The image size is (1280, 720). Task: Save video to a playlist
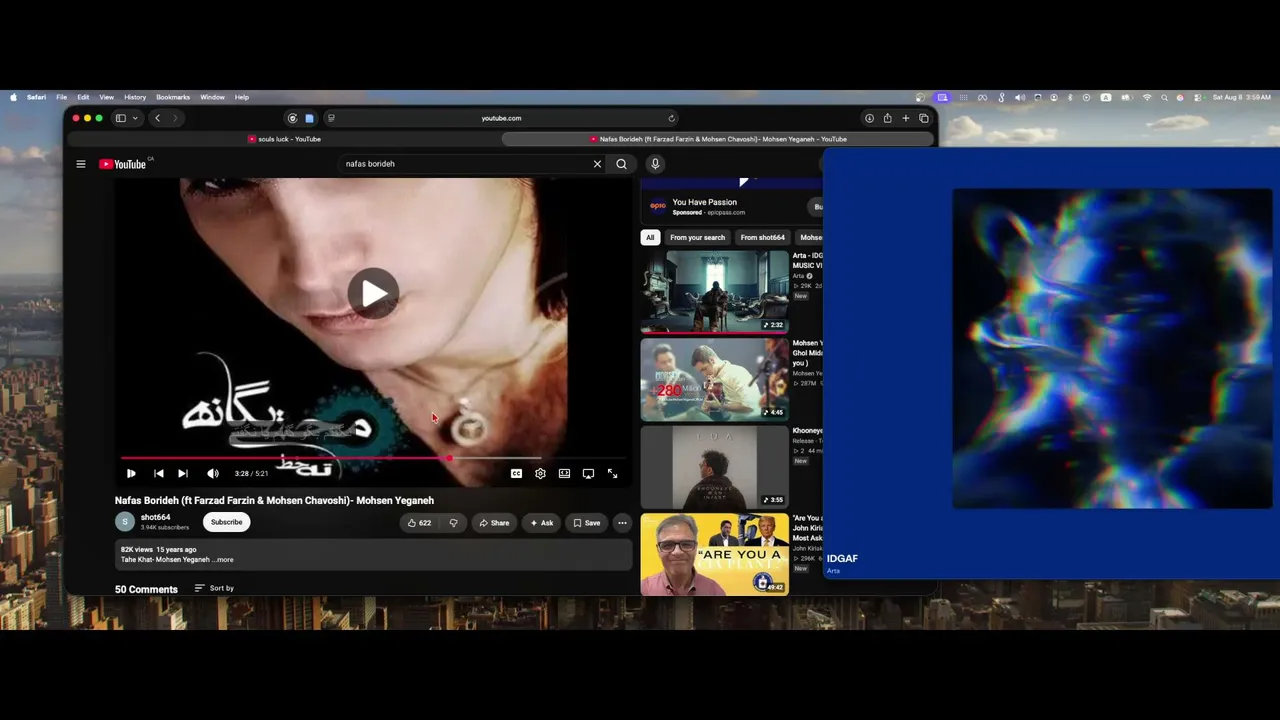click(x=587, y=523)
